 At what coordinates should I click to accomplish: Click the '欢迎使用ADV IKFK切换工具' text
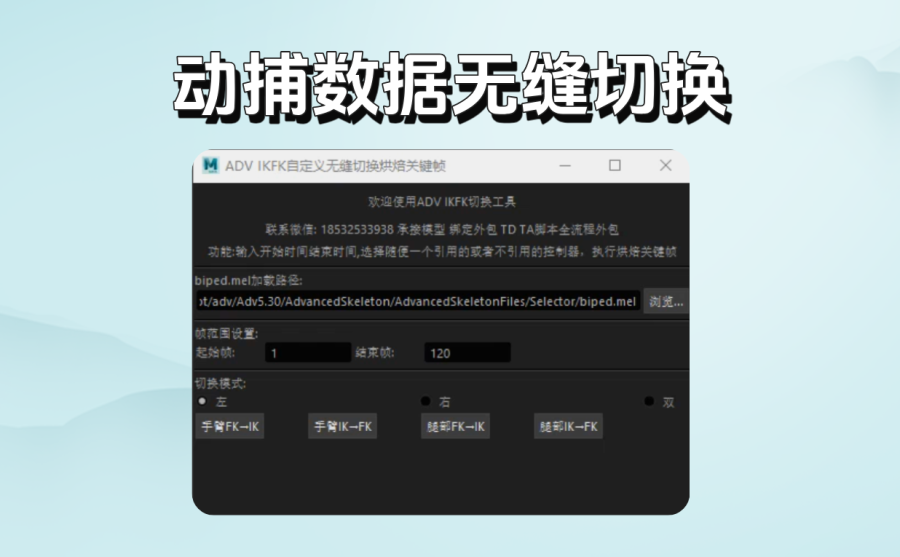point(442,202)
